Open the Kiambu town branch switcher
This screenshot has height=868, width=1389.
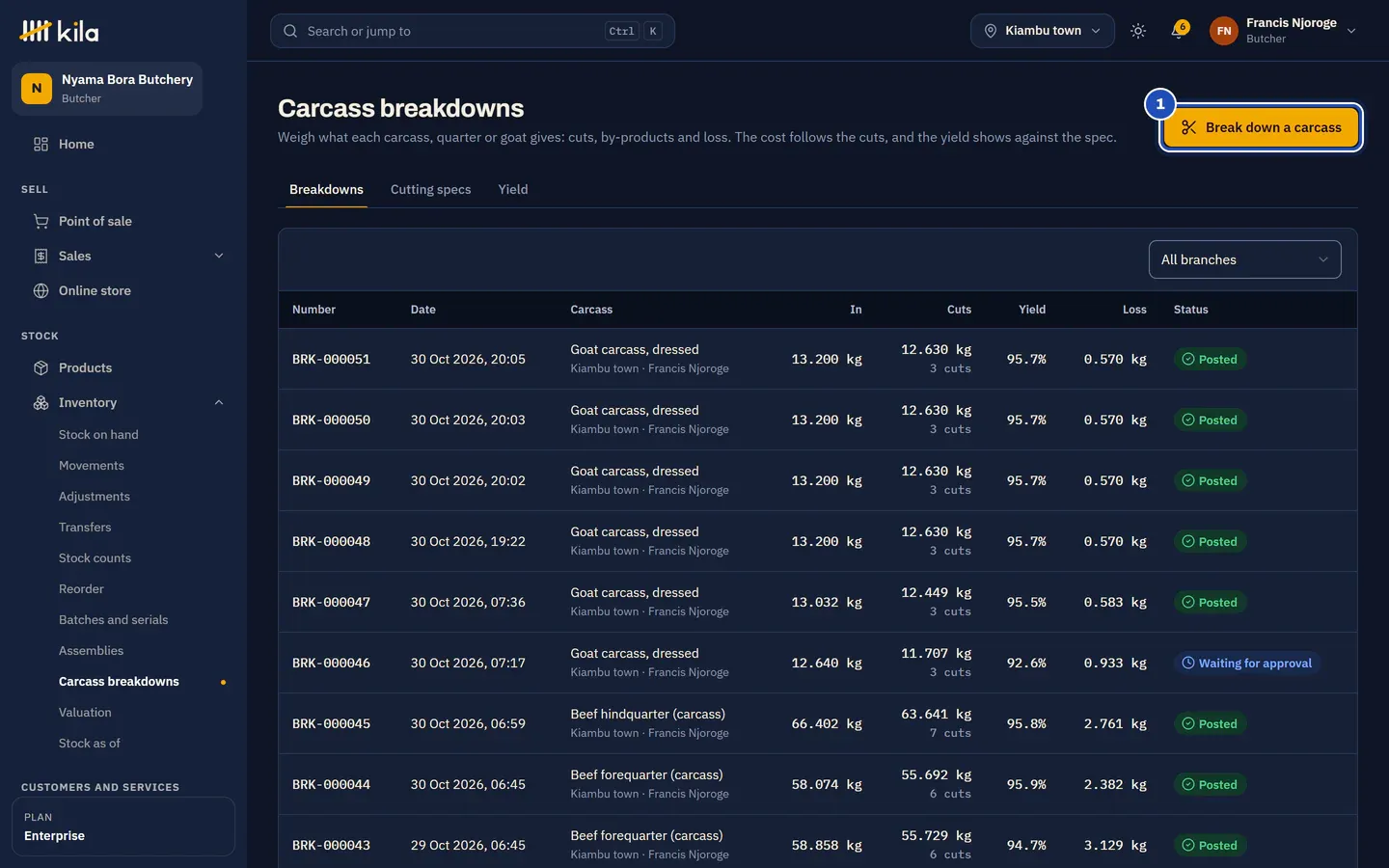1043,31
